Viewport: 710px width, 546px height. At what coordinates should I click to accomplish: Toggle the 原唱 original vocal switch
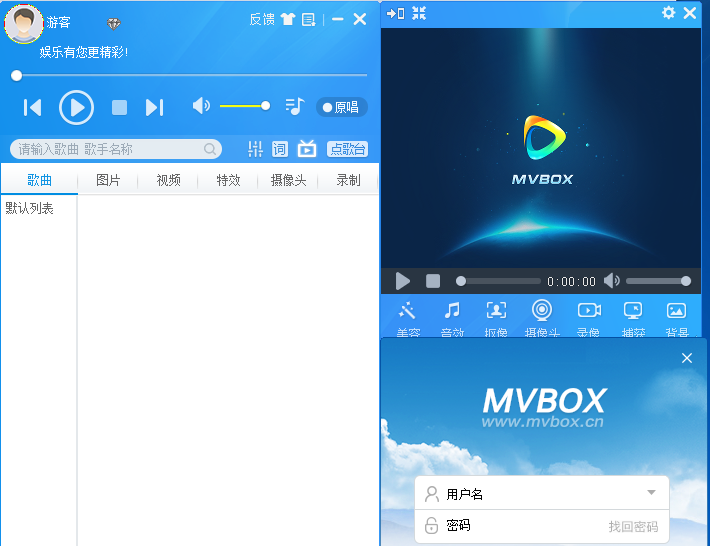click(x=341, y=107)
